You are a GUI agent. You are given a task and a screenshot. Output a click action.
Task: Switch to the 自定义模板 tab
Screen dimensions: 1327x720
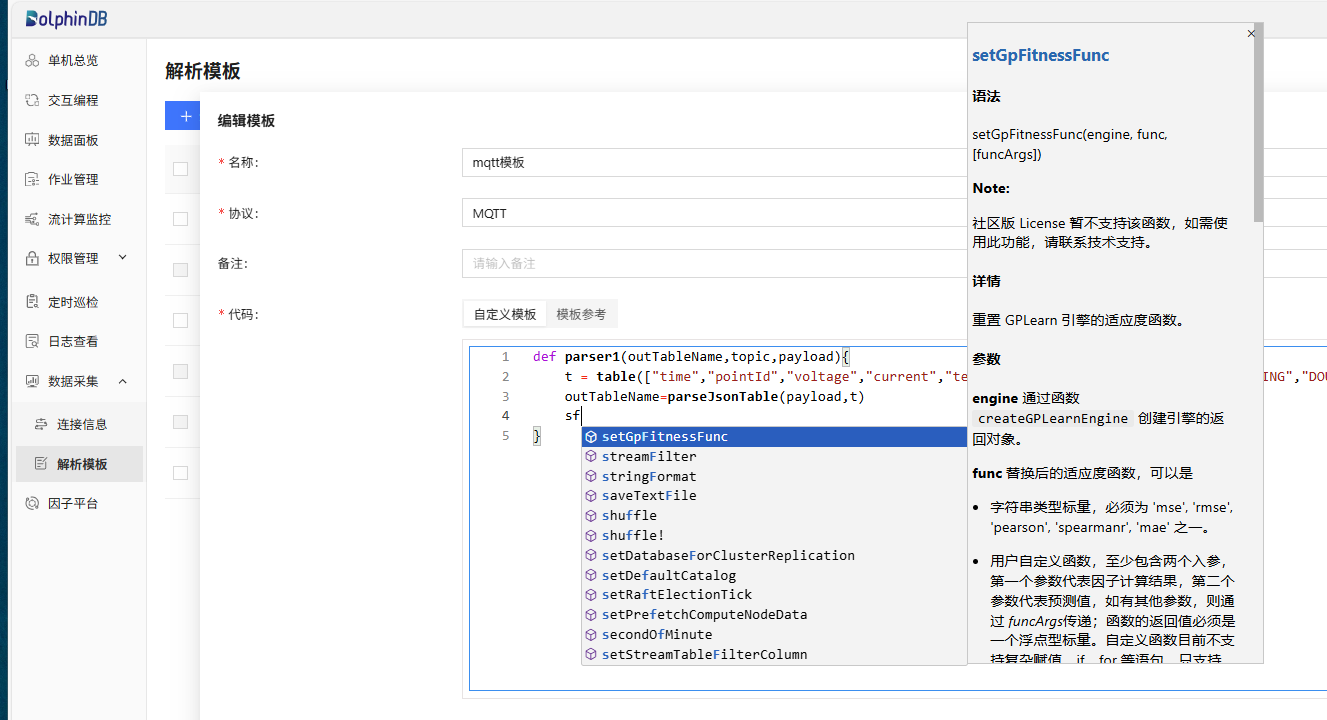(505, 314)
